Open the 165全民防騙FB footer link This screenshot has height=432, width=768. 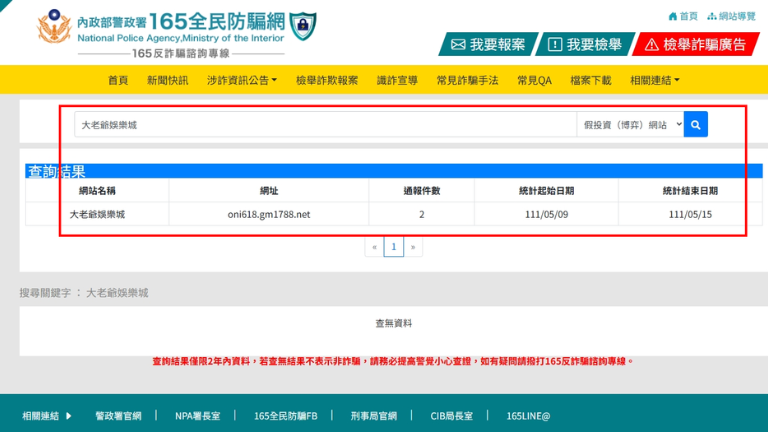click(286, 416)
